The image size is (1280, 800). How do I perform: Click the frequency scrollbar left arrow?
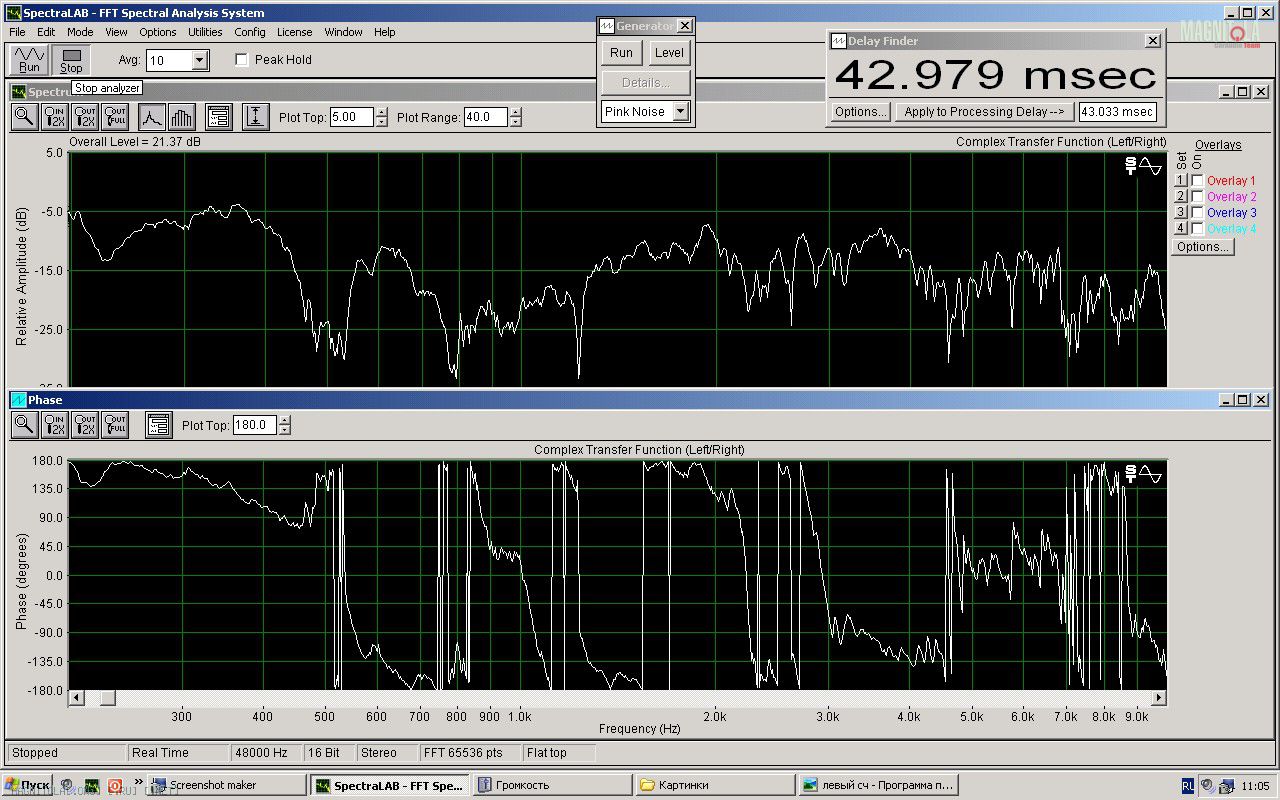click(x=76, y=697)
